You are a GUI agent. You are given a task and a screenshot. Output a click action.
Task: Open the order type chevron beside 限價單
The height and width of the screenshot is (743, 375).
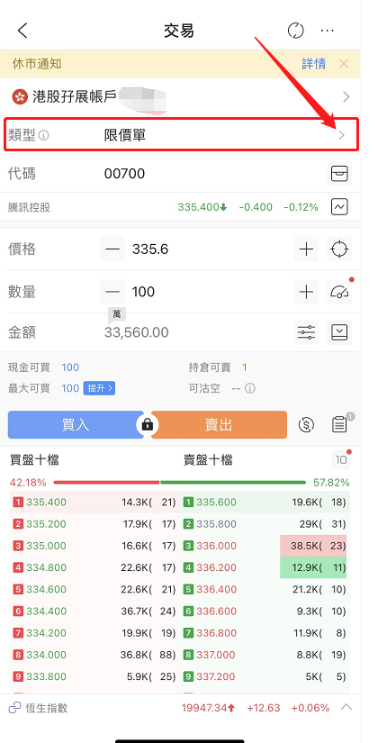tap(342, 136)
